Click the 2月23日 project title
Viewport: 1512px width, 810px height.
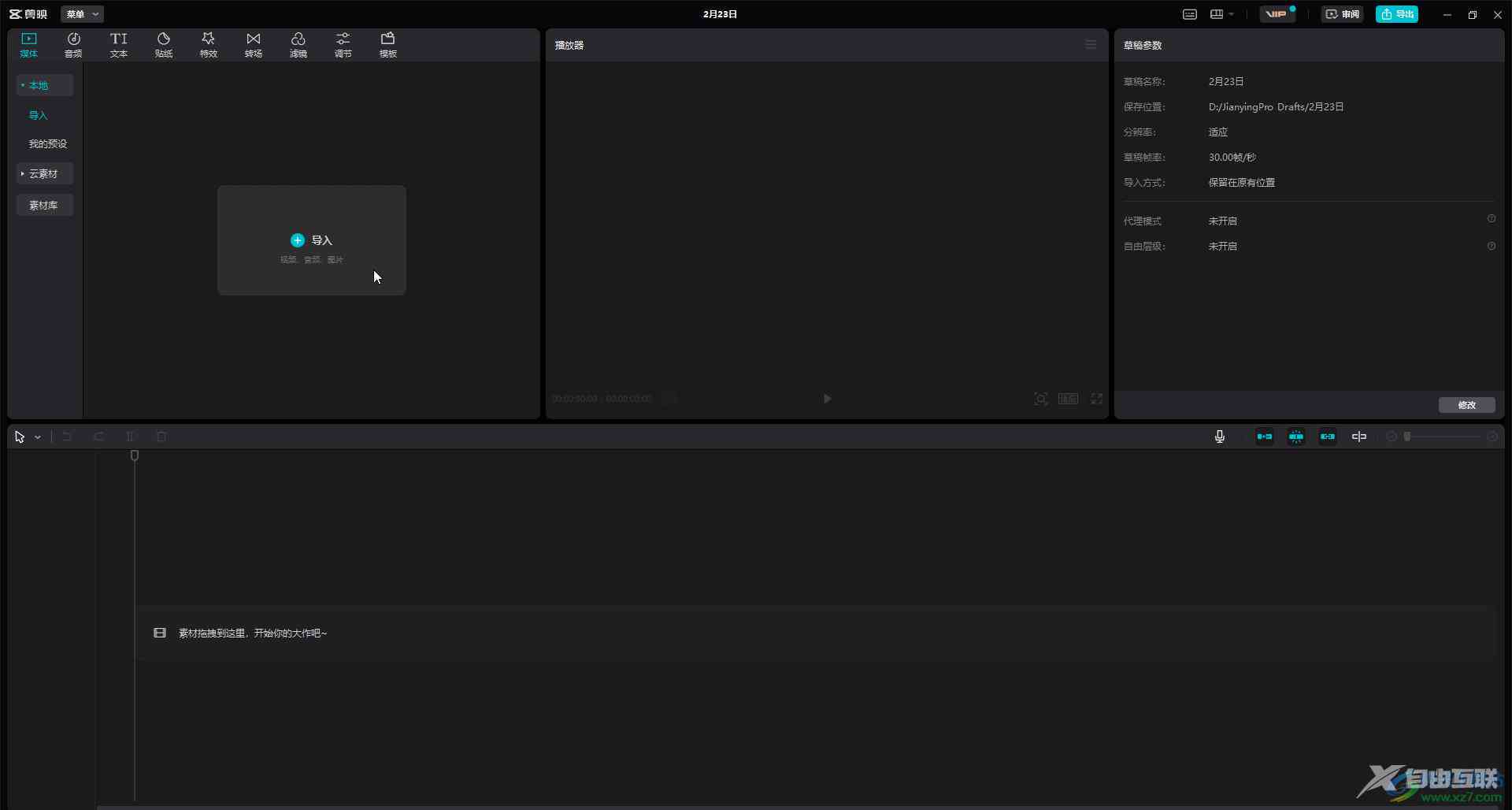pos(720,14)
